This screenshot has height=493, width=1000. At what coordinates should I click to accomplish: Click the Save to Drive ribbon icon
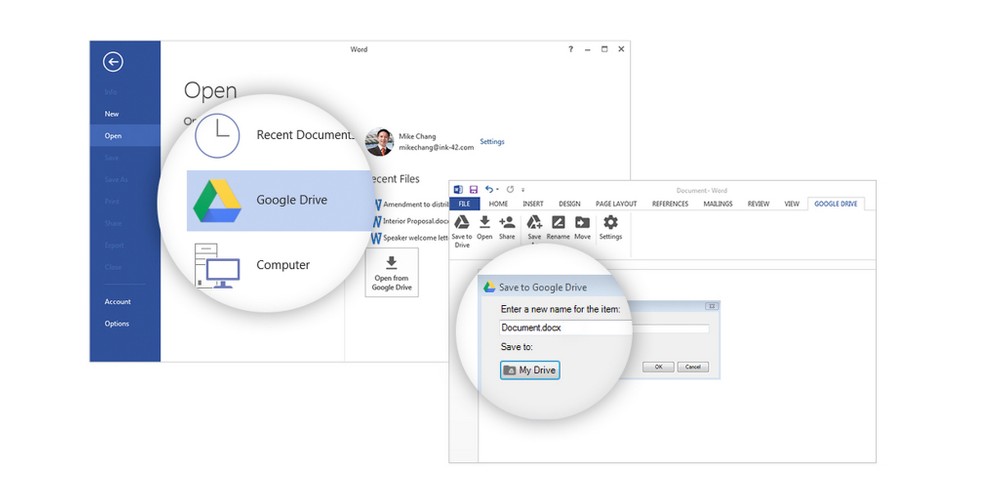[462, 222]
